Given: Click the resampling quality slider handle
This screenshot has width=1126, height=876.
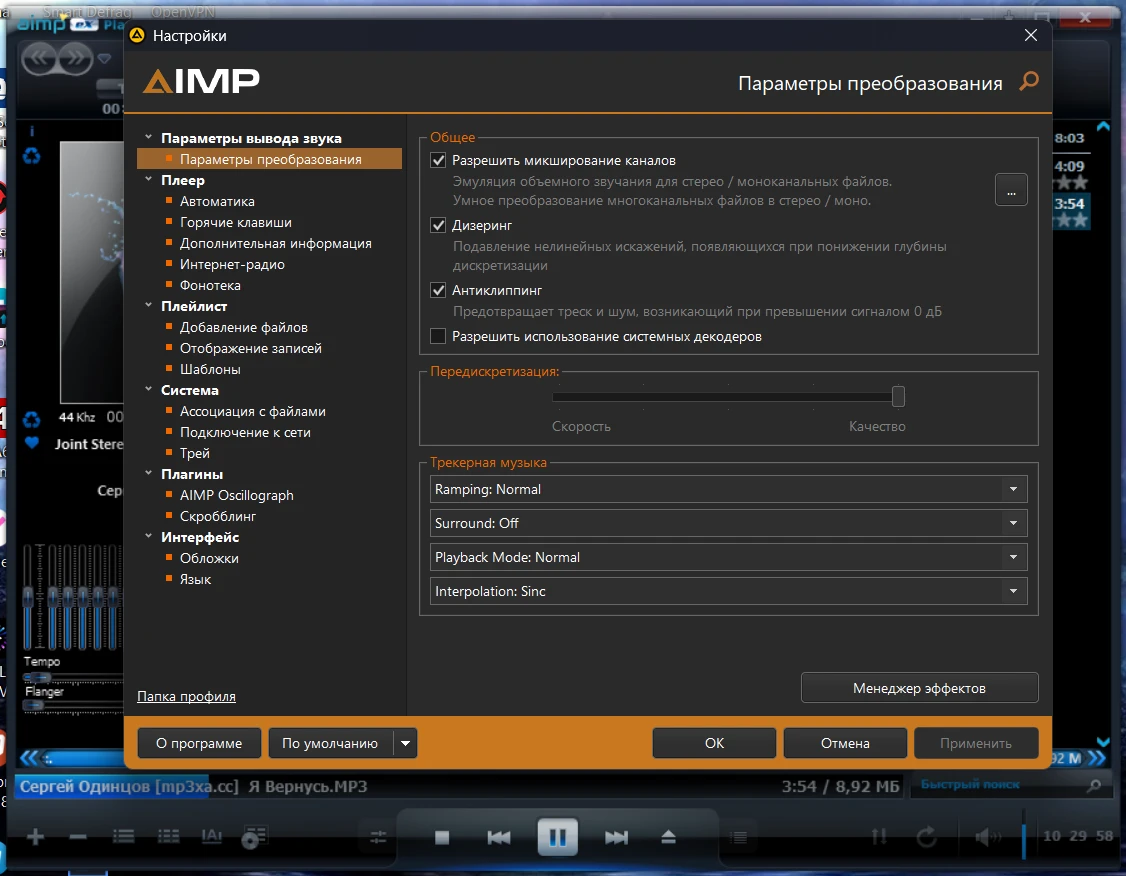Looking at the screenshot, I should (x=898, y=397).
